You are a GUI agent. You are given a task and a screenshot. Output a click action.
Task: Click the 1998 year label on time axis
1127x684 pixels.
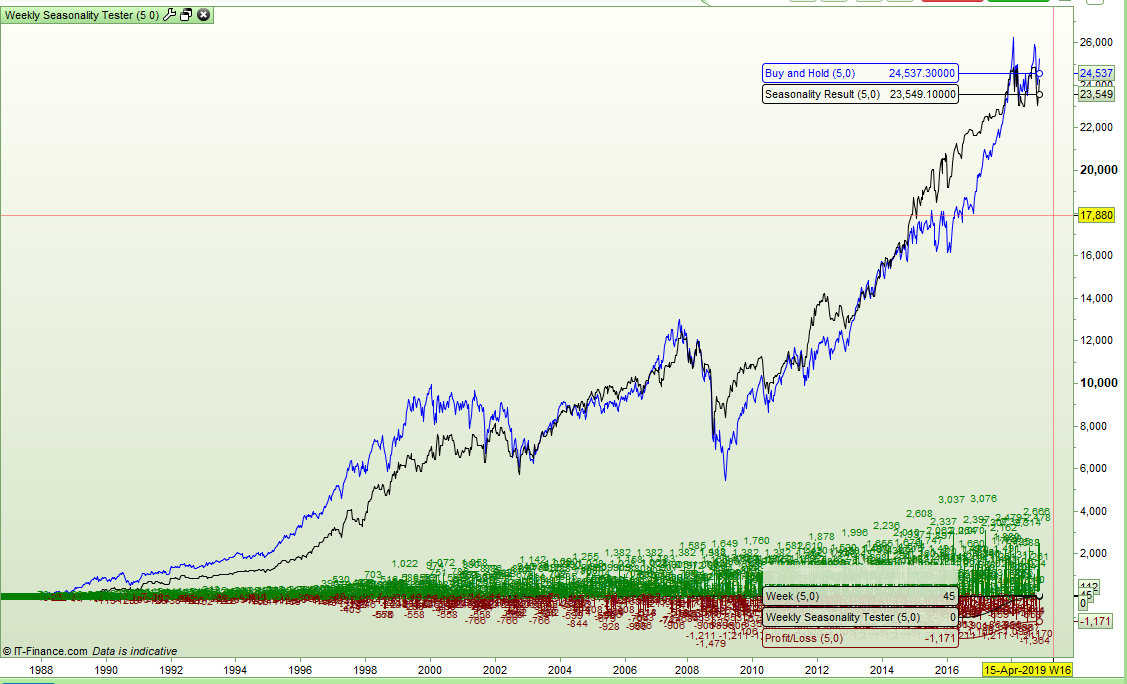click(x=365, y=670)
